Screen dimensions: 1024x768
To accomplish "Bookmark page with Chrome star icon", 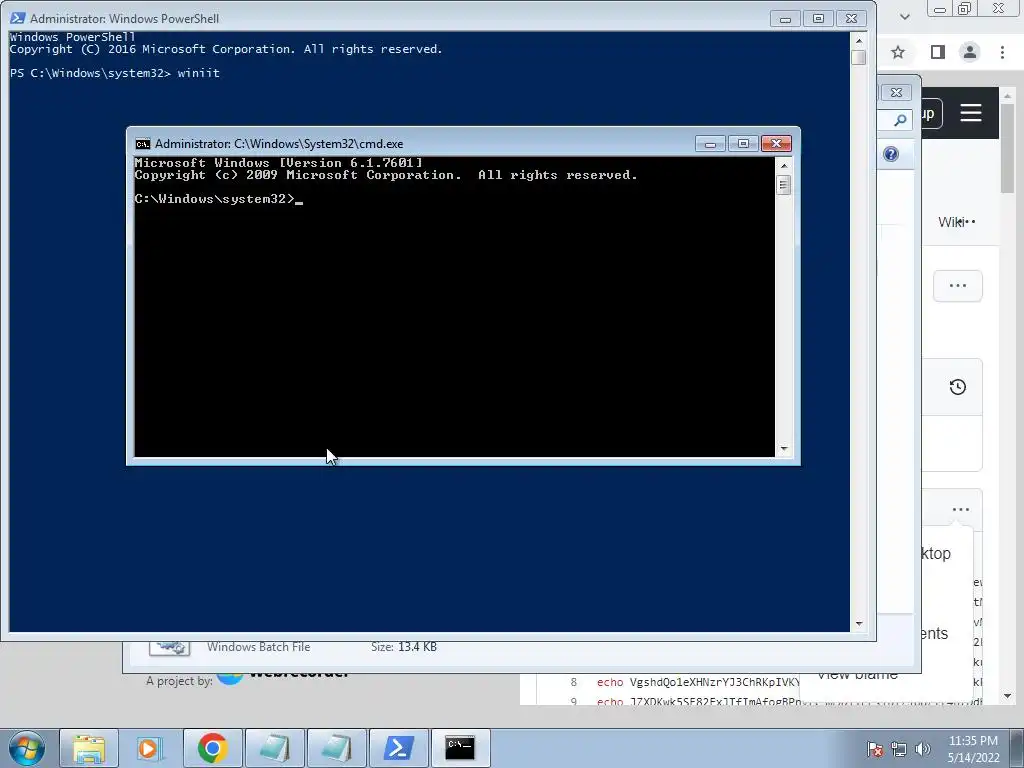I will (898, 52).
